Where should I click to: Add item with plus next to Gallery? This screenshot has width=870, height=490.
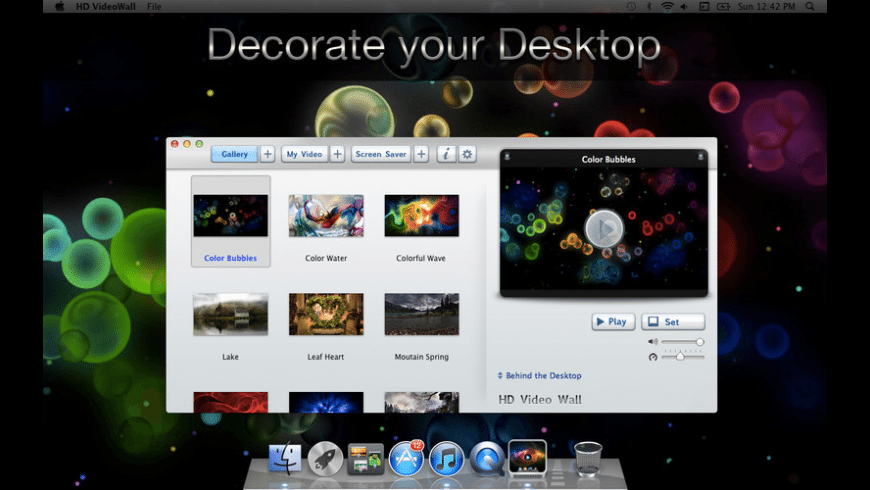click(267, 154)
